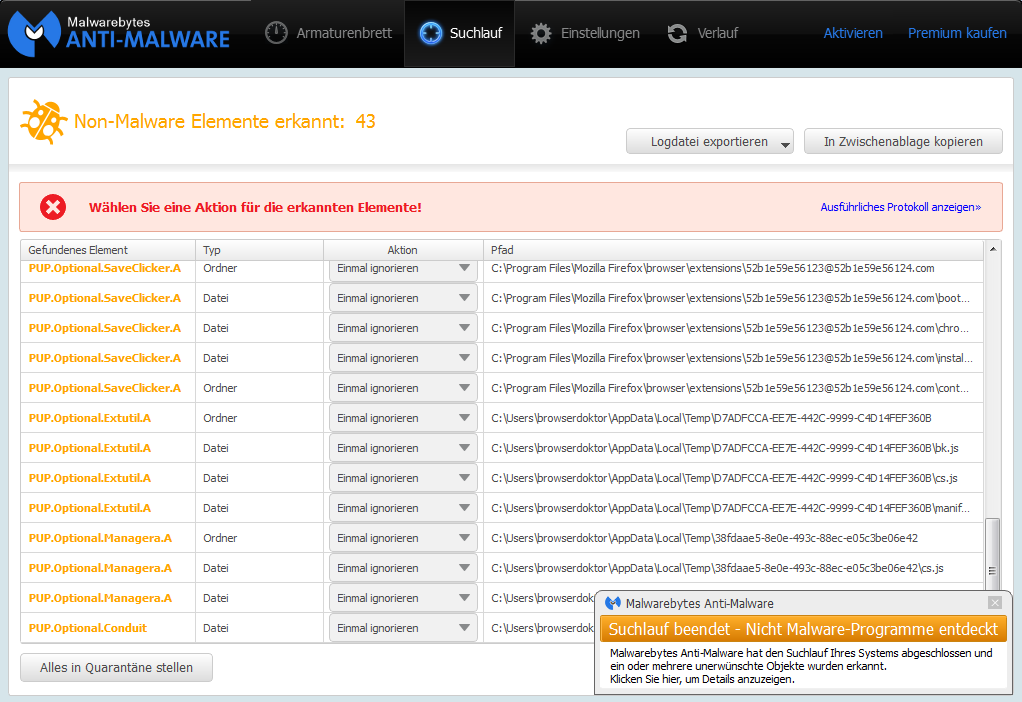Screen dimensions: 1022x702
Task: Click the Verlauf refresh arrows icon
Action: 677,34
